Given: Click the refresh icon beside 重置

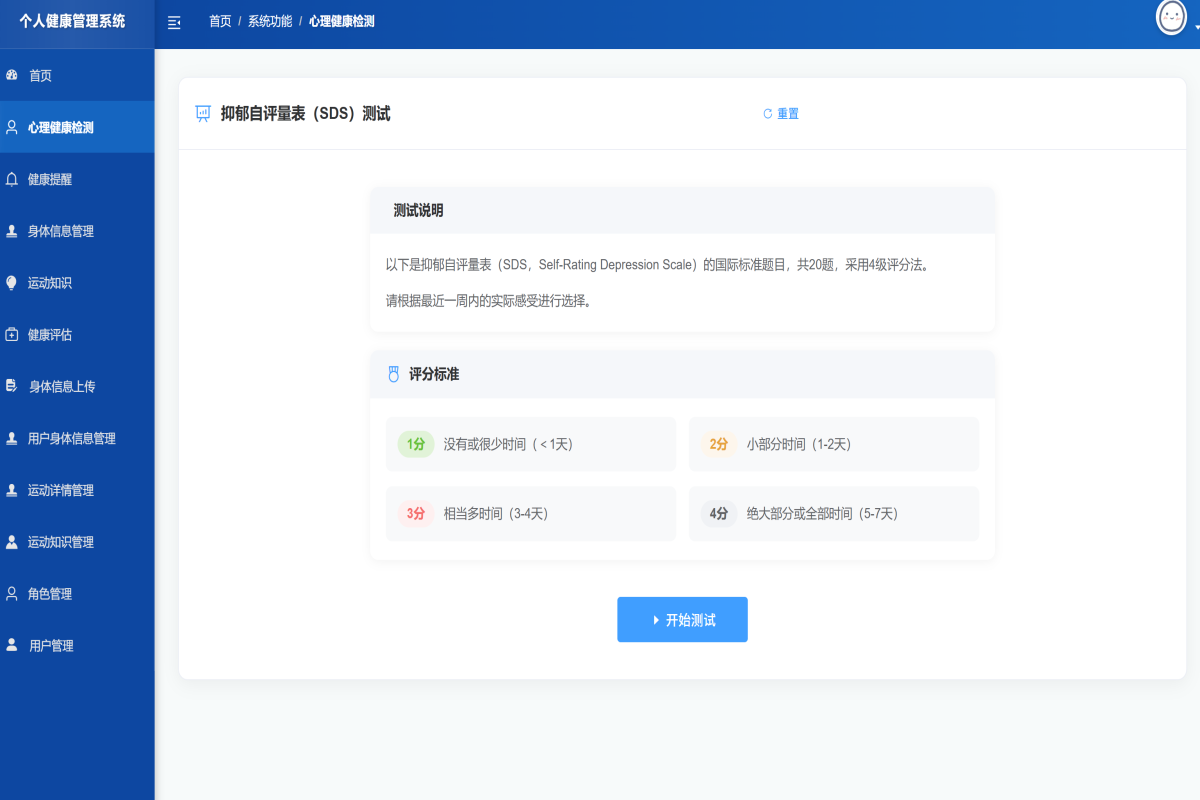Looking at the screenshot, I should coord(766,114).
